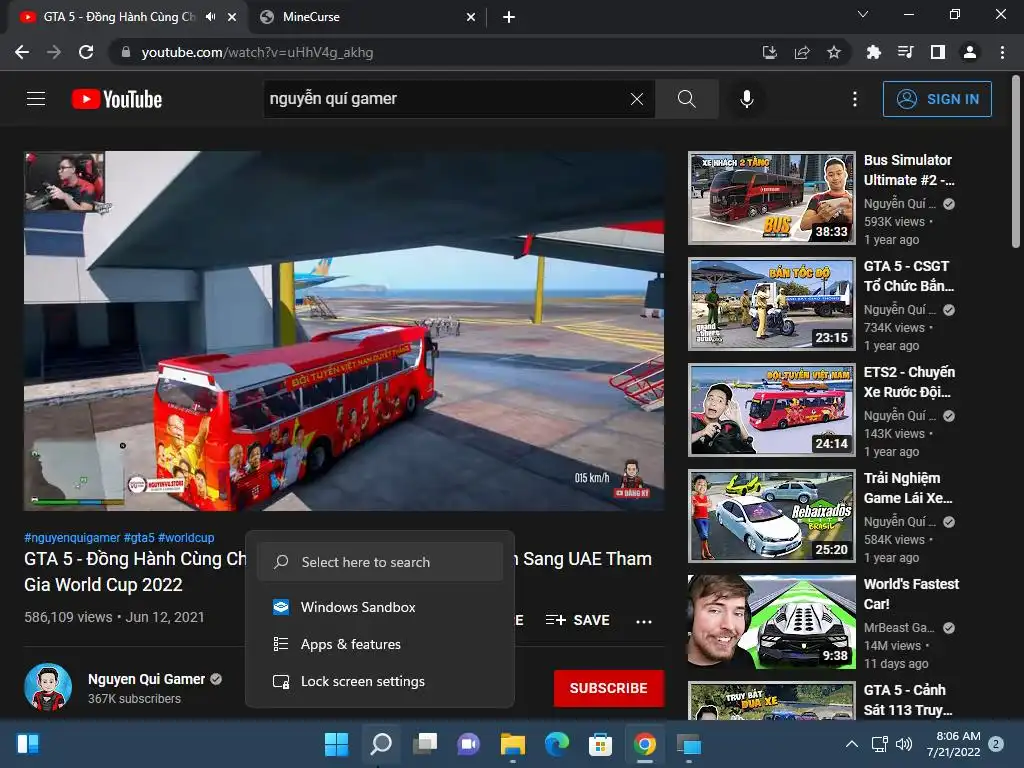The height and width of the screenshot is (768, 1024).
Task: Go forward using the browser forward arrow
Action: click(x=54, y=52)
